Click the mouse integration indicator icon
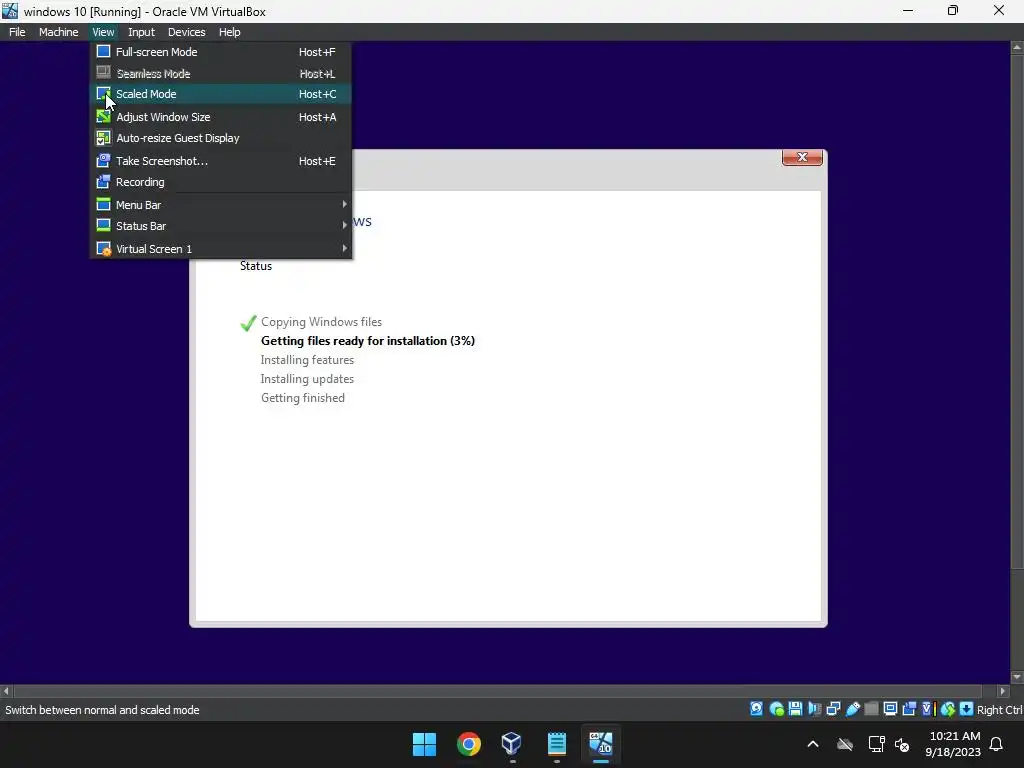Image resolution: width=1024 pixels, height=768 pixels. (x=948, y=709)
